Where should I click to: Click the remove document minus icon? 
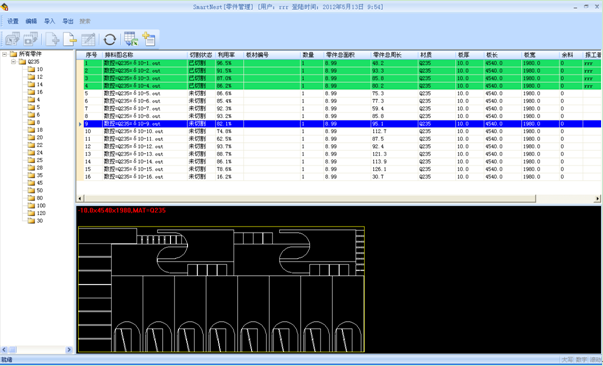click(70, 39)
